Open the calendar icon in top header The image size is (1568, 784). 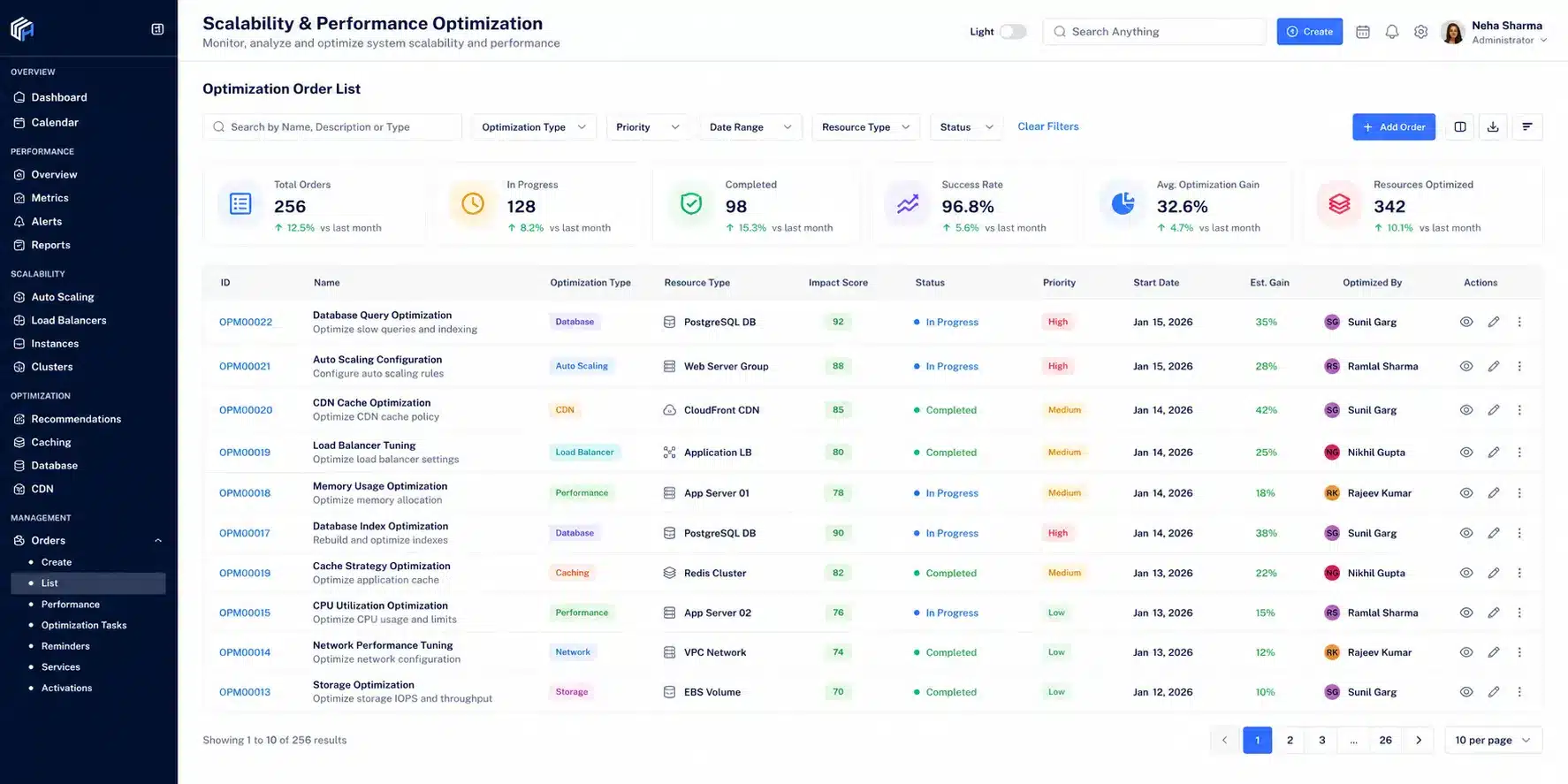(1363, 32)
